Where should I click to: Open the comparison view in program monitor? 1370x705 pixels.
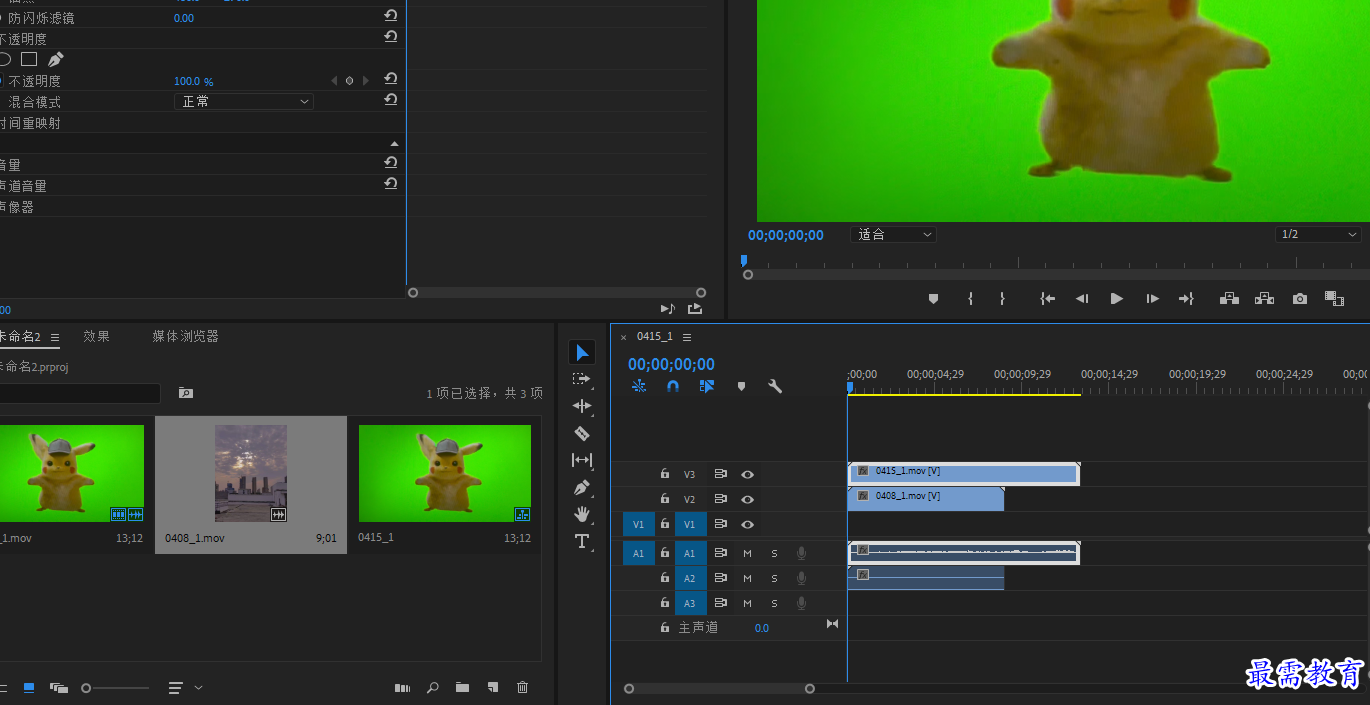[x=1334, y=298]
